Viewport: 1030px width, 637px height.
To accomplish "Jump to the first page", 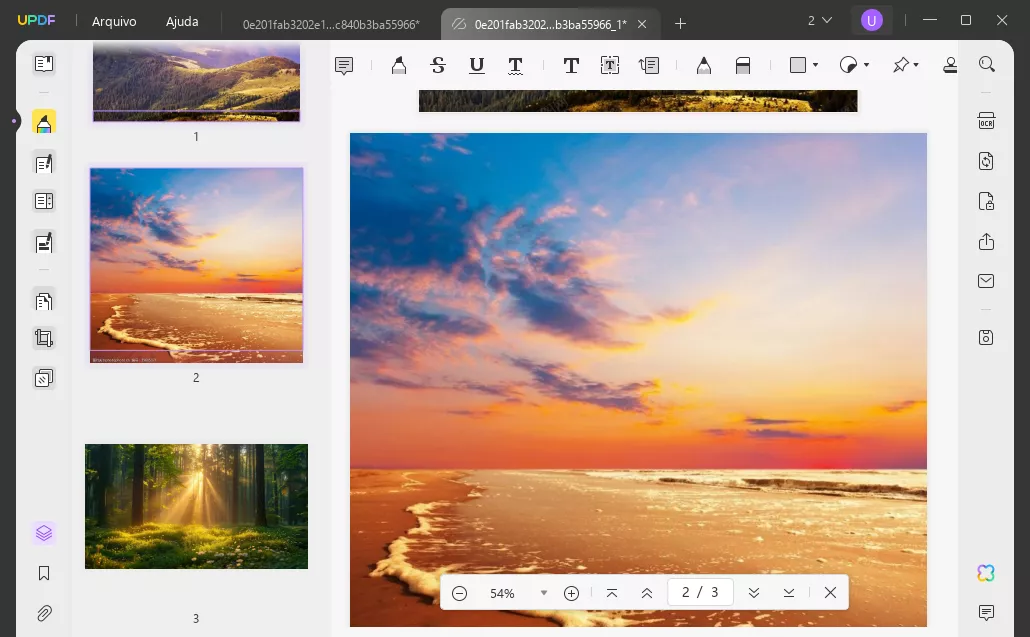I will (612, 593).
